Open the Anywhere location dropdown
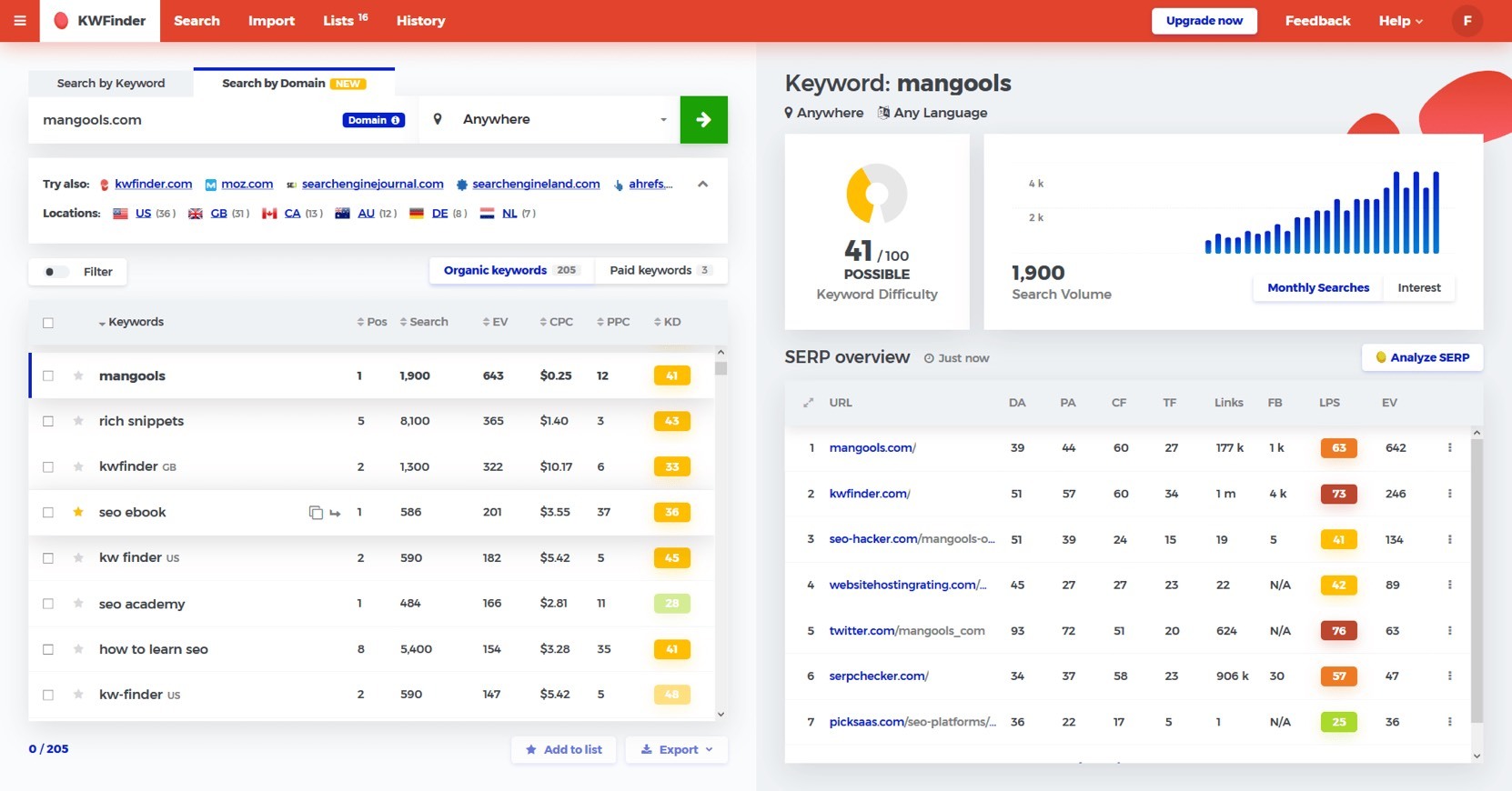This screenshot has height=791, width=1512. [549, 119]
